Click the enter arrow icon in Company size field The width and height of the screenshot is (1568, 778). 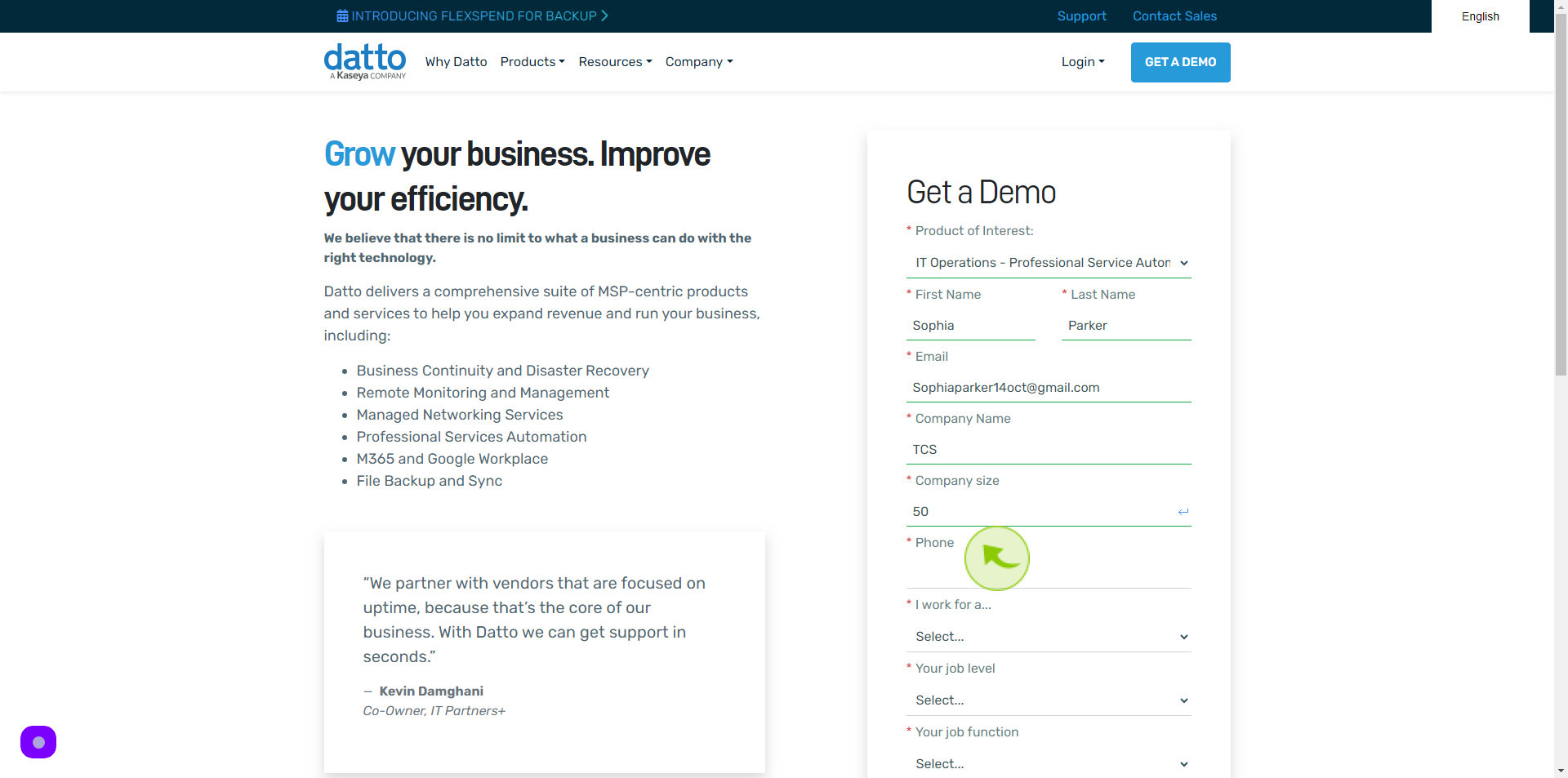1183,512
